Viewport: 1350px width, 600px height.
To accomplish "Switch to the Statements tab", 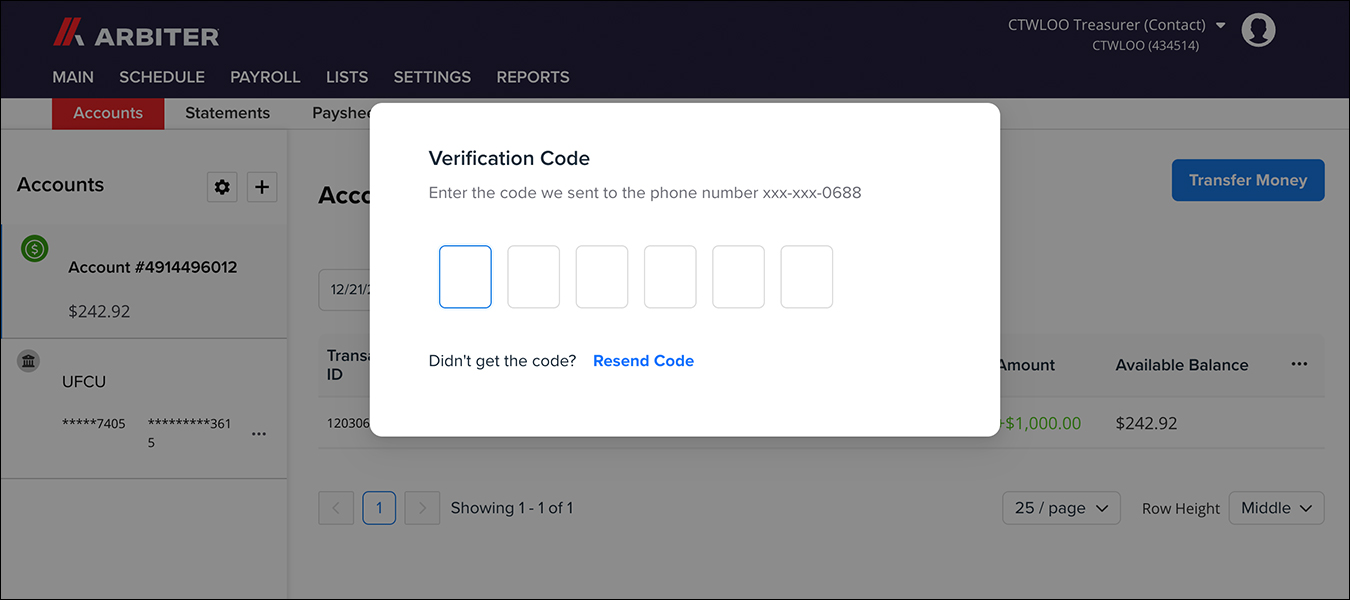I will [227, 113].
